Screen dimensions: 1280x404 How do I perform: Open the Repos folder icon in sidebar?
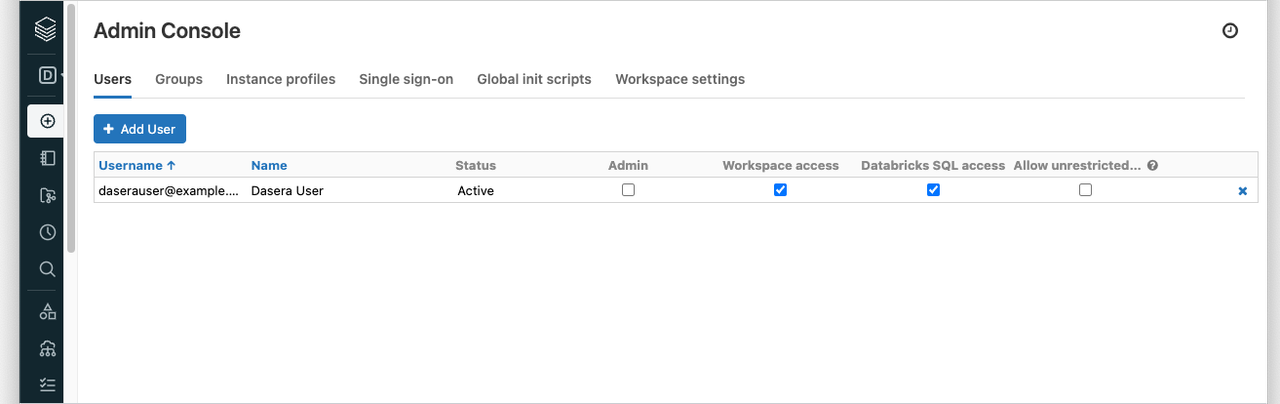pyautogui.click(x=47, y=195)
